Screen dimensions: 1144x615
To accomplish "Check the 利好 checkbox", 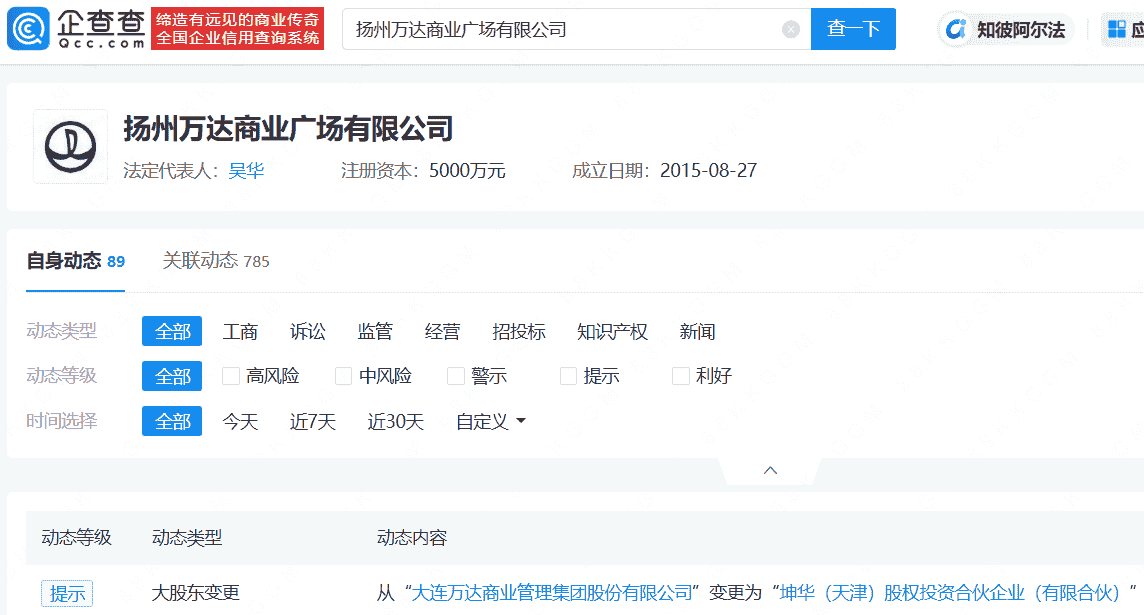I will (x=681, y=376).
